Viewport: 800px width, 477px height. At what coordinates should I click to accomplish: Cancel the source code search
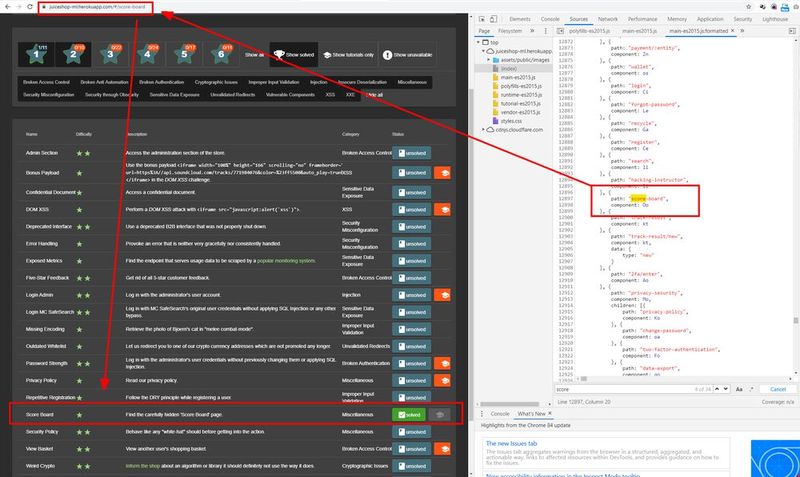click(x=778, y=389)
